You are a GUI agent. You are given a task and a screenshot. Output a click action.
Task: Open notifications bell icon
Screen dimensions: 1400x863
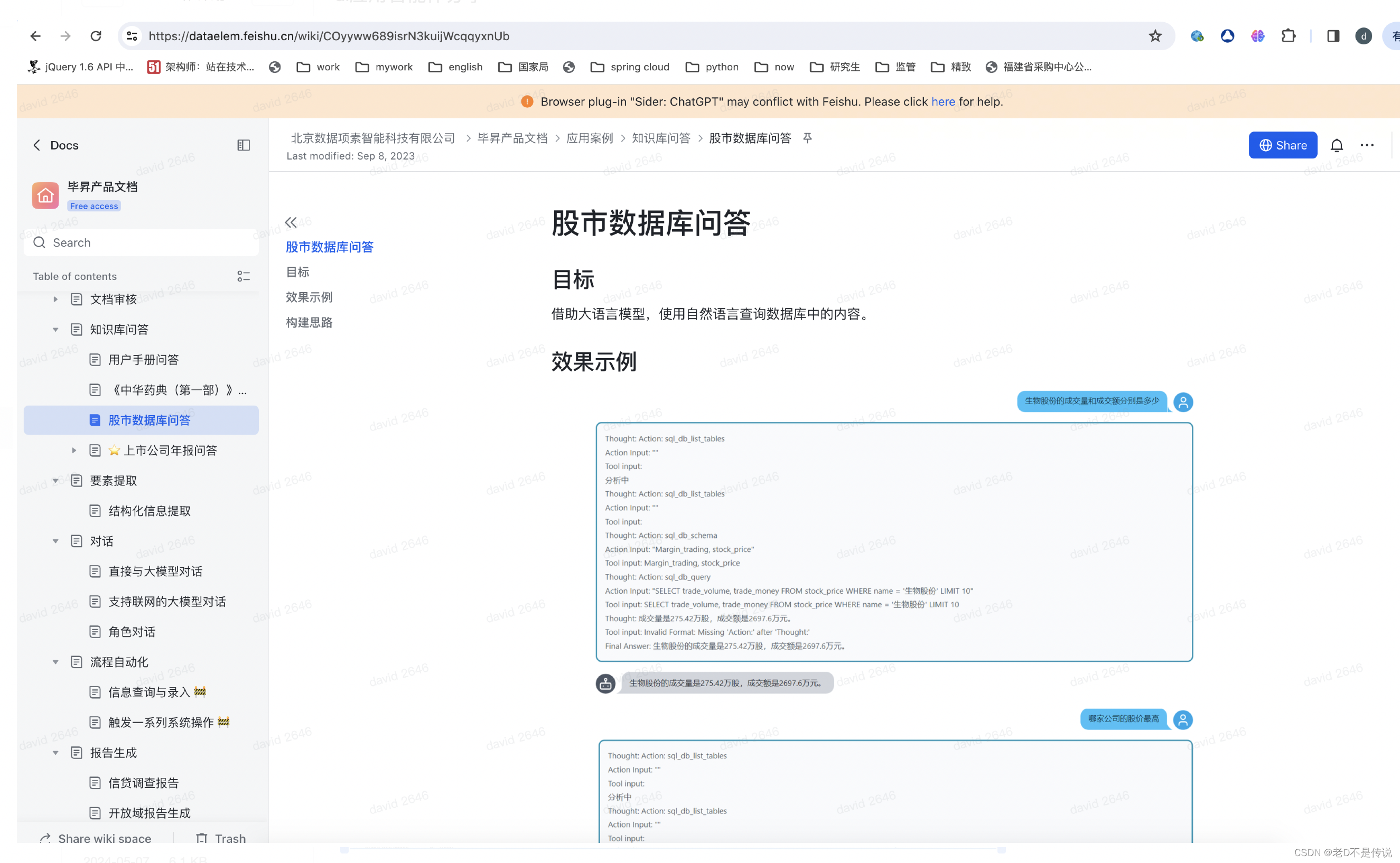(x=1337, y=145)
